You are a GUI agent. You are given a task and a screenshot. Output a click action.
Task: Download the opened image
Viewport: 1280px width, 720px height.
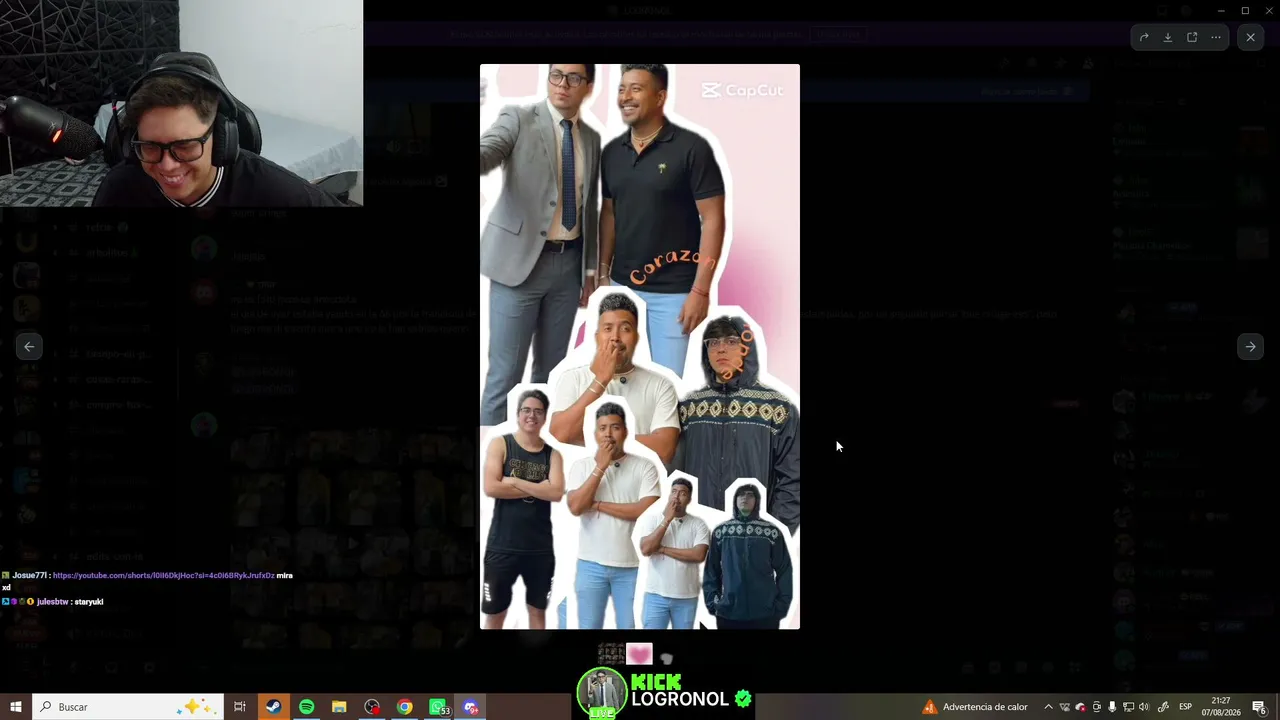pyautogui.click(x=1168, y=38)
